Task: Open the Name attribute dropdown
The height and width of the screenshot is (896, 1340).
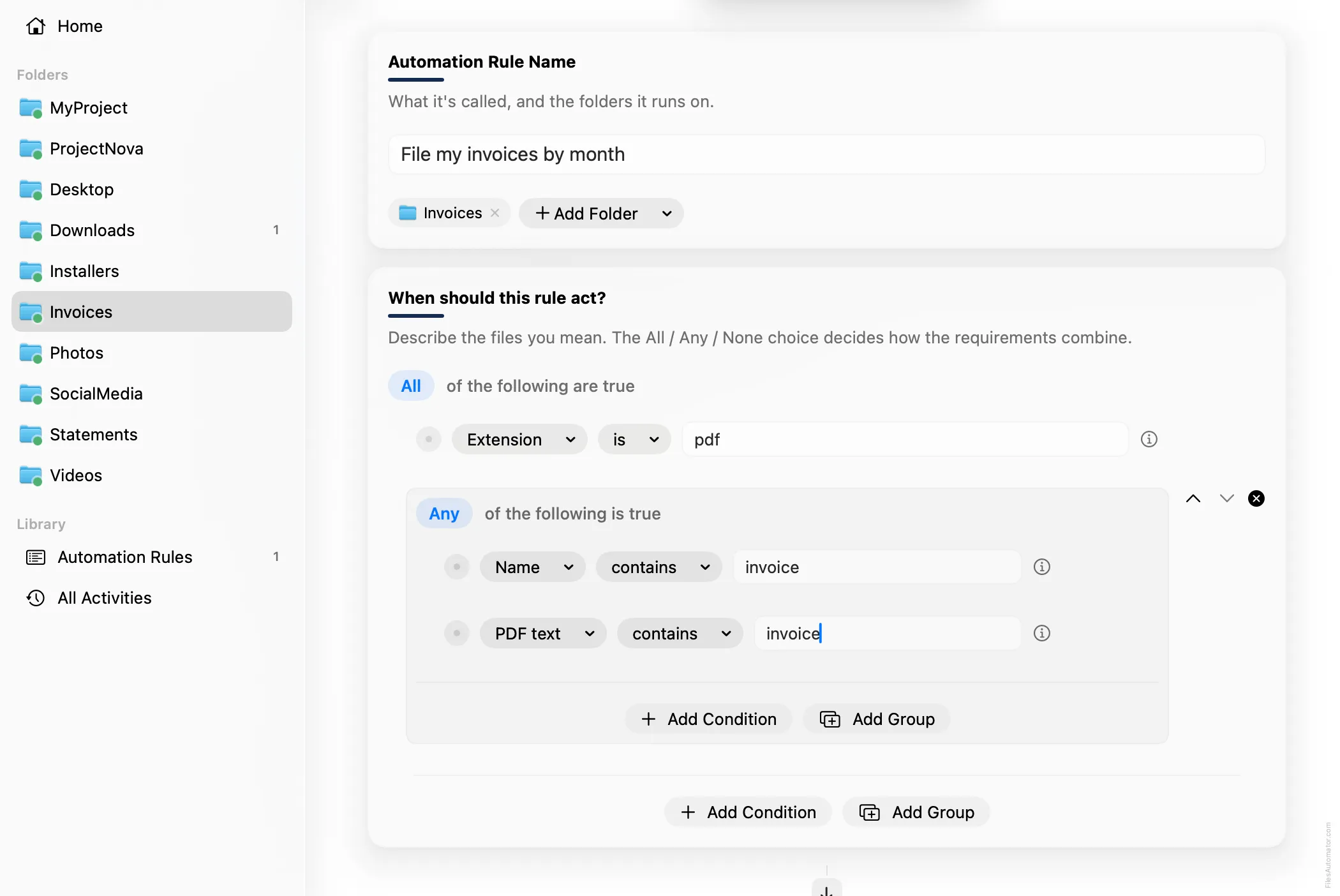Action: pyautogui.click(x=533, y=567)
